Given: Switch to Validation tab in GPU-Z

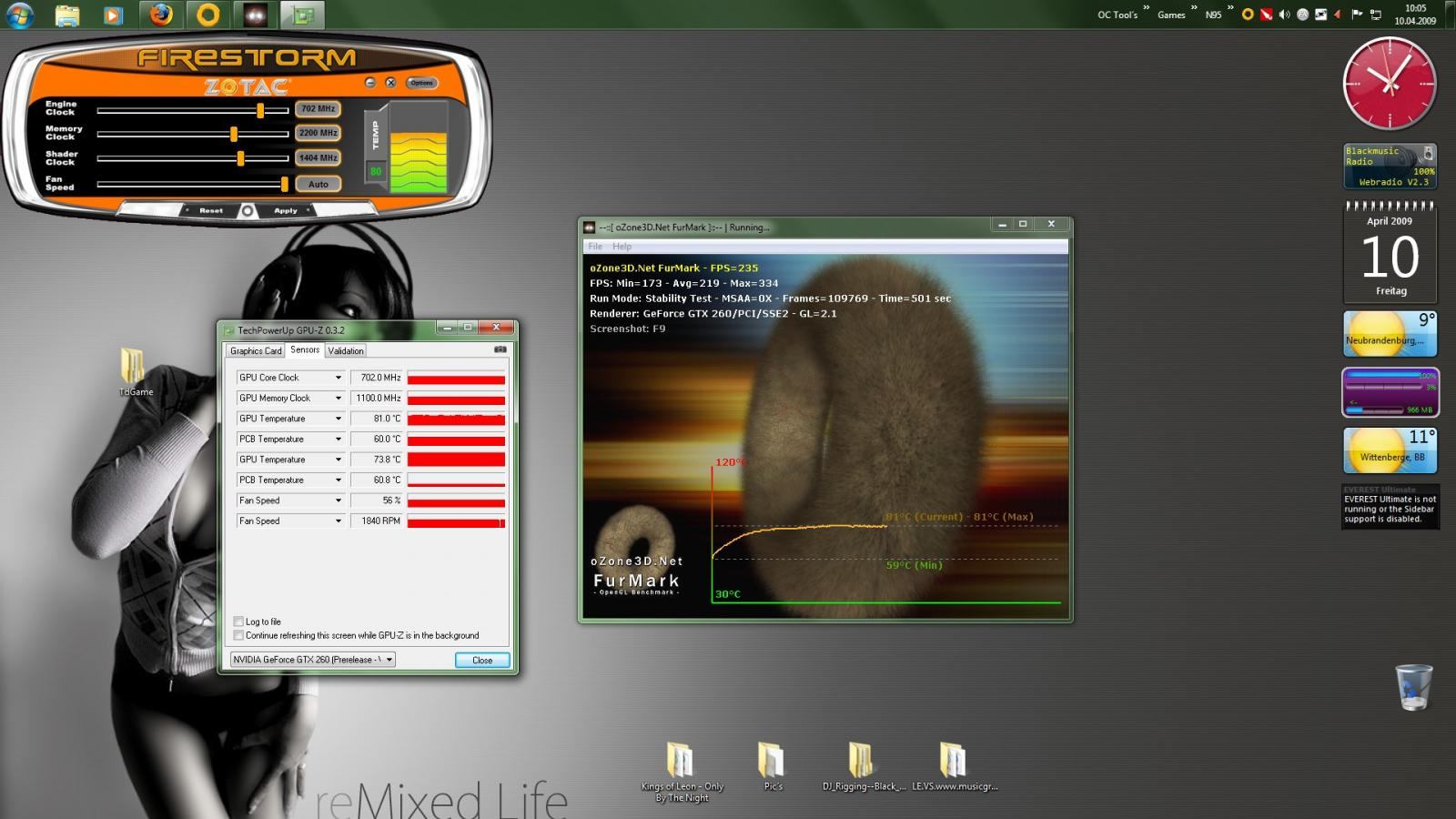Looking at the screenshot, I should point(346,350).
